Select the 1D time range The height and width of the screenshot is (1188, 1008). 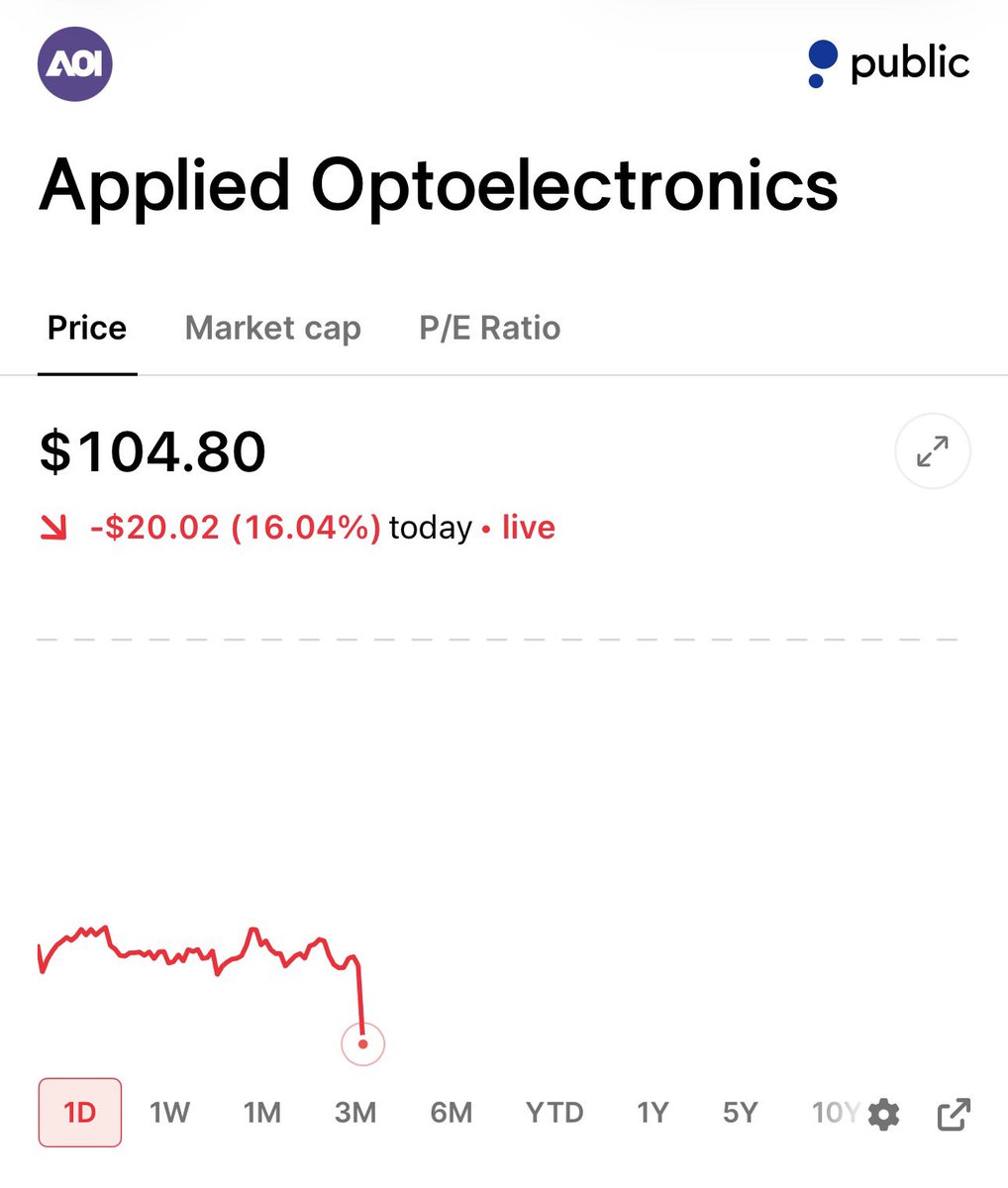80,1113
